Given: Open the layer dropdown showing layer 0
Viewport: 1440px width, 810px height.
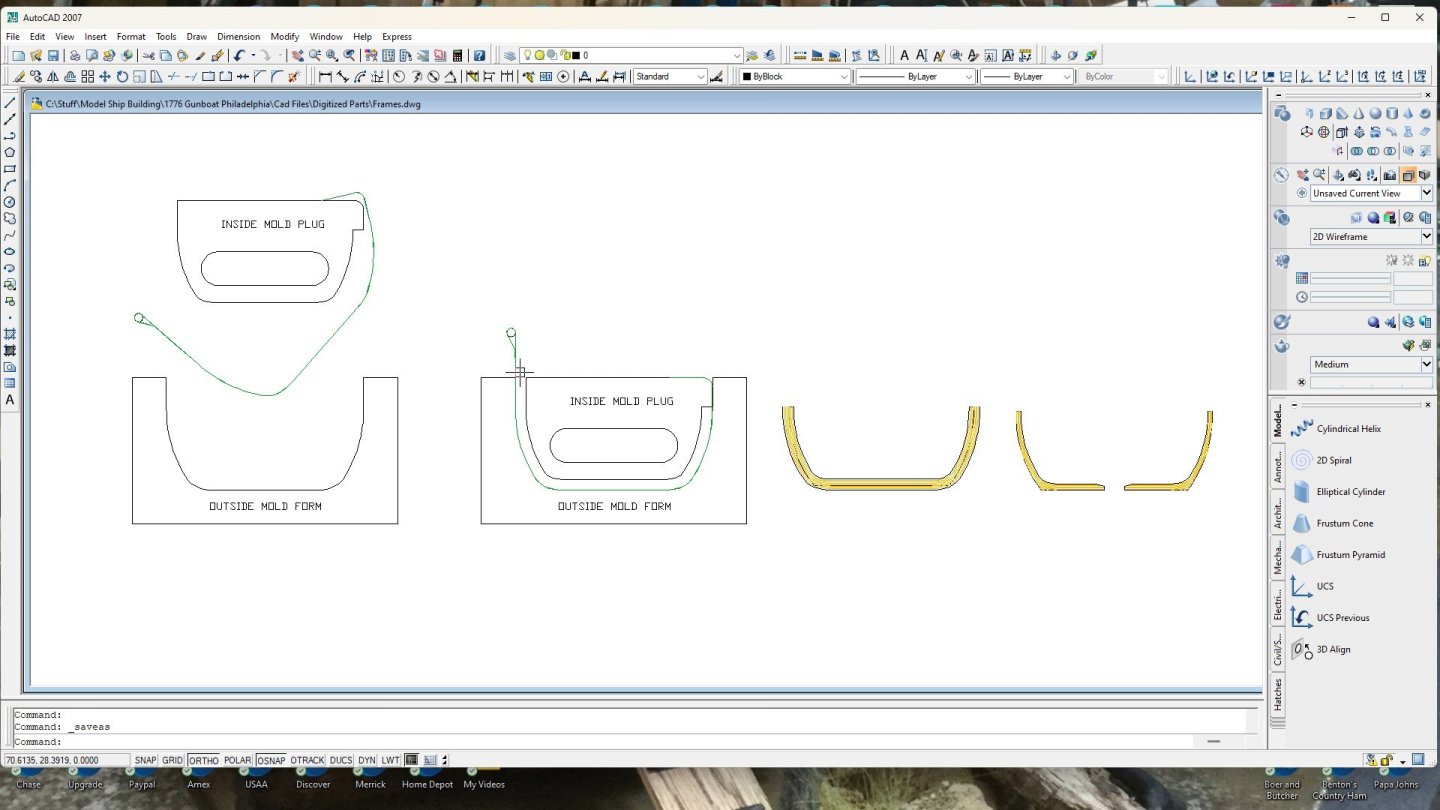Looking at the screenshot, I should [x=631, y=56].
